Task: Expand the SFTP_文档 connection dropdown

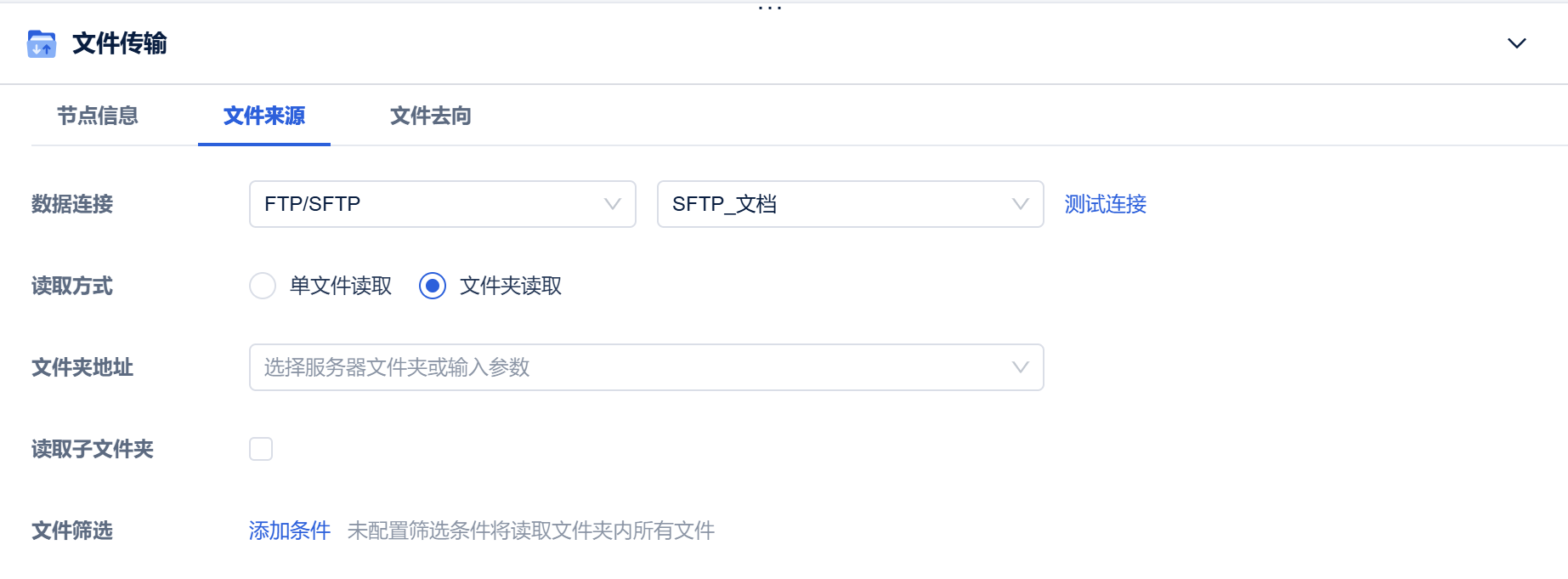Action: 850,204
